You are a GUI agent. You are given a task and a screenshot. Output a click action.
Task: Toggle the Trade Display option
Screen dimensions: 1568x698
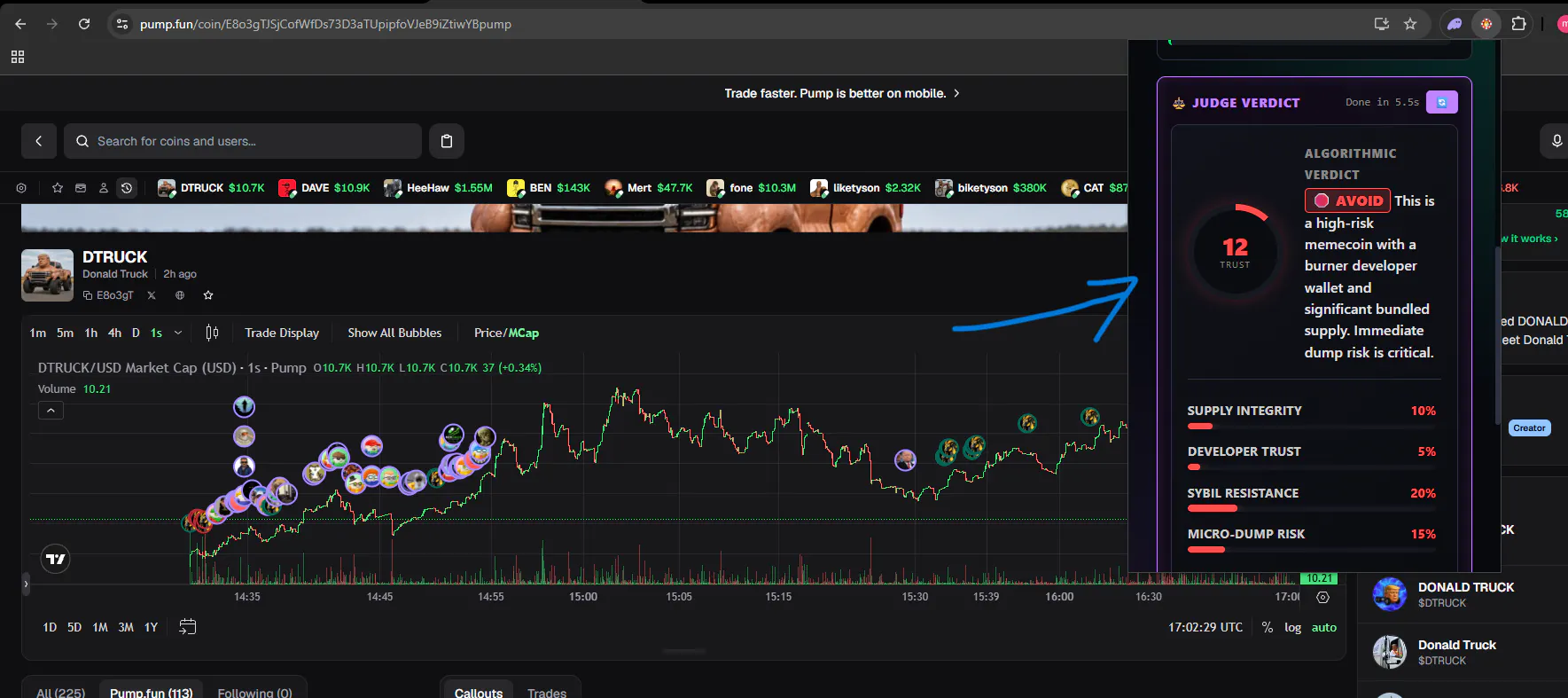282,333
